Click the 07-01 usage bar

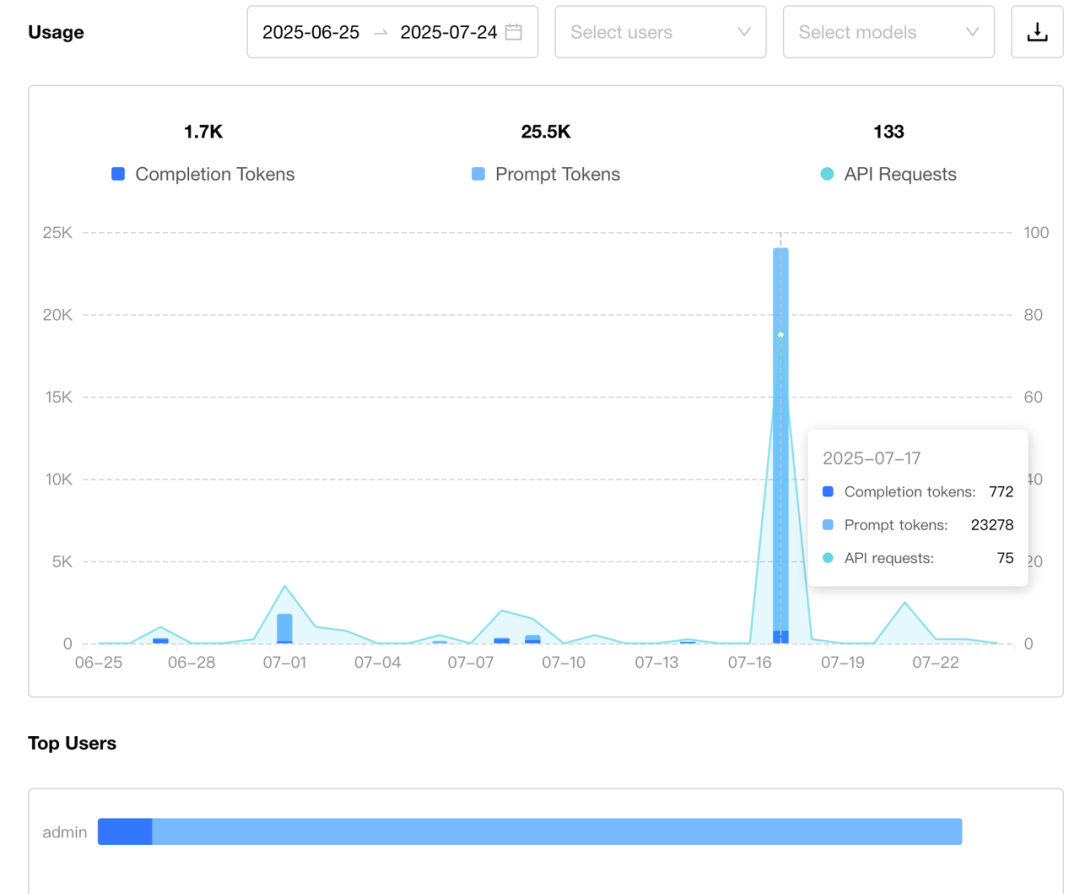pyautogui.click(x=284, y=627)
